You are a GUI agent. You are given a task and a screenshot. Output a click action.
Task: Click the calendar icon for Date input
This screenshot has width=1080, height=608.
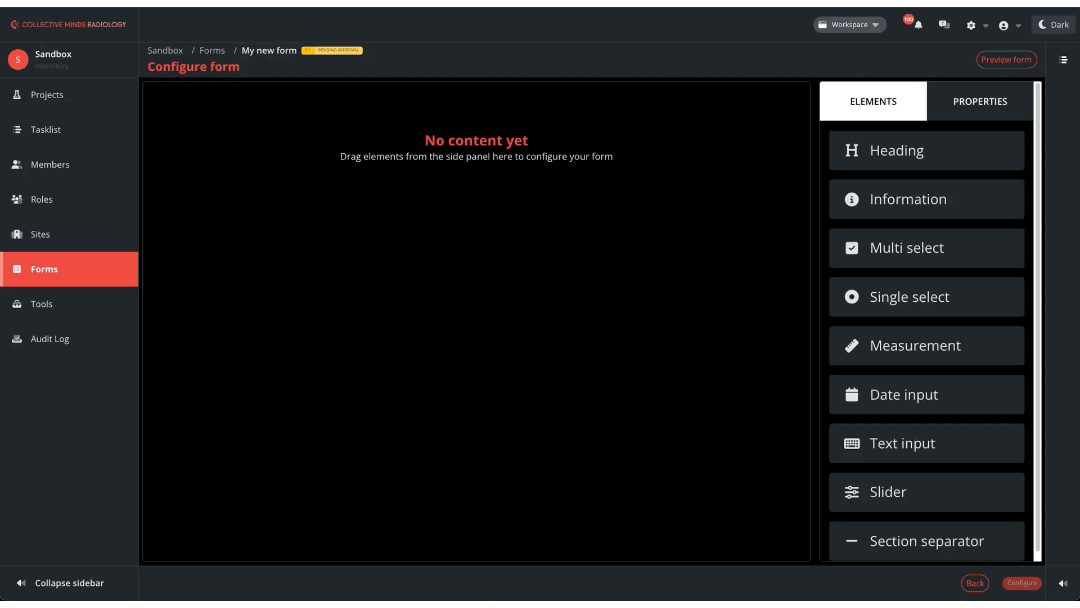(852, 395)
